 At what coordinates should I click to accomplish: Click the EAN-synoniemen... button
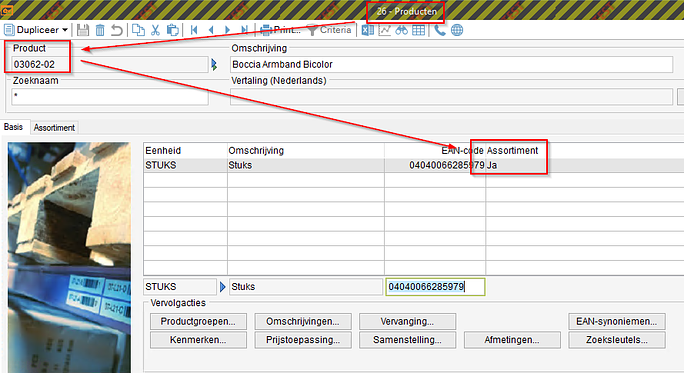point(616,322)
